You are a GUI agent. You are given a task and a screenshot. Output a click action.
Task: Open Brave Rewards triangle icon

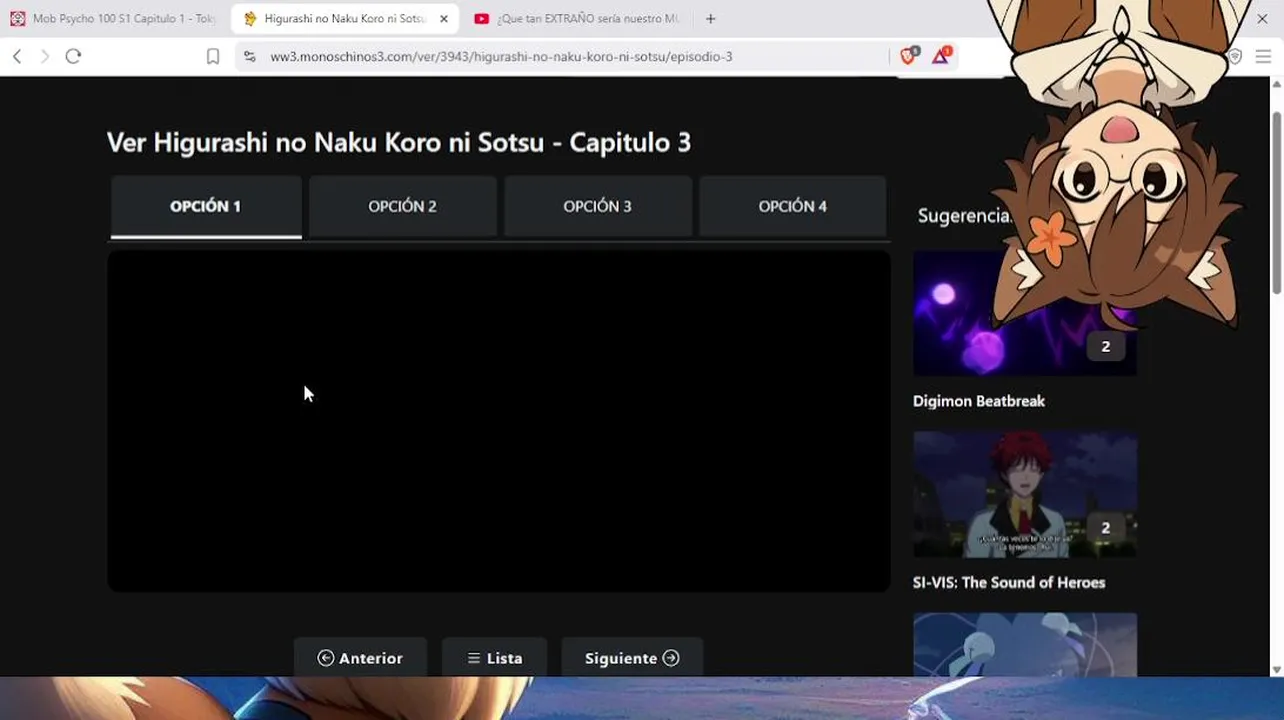941,56
